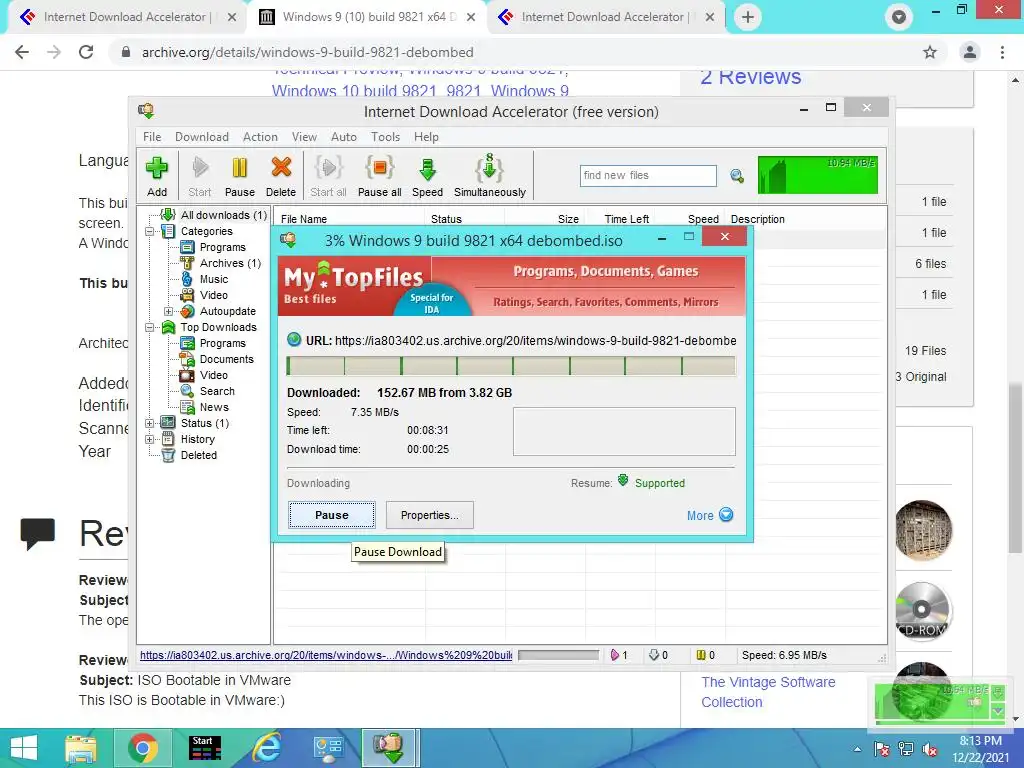Screen dimensions: 1024x768
Task: Expand the Autoupdate tree node
Action: pyautogui.click(x=168, y=312)
